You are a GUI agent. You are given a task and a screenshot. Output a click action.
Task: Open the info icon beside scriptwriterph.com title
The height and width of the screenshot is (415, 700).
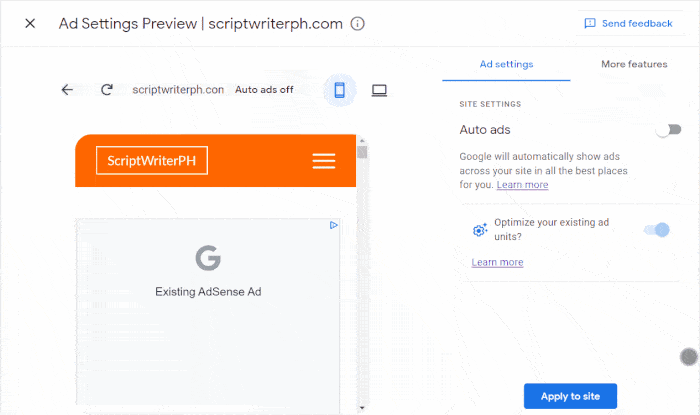[x=357, y=23]
